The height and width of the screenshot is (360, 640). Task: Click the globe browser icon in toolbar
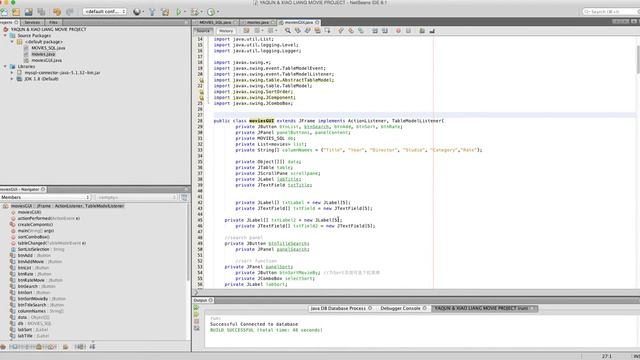tap(136, 12)
